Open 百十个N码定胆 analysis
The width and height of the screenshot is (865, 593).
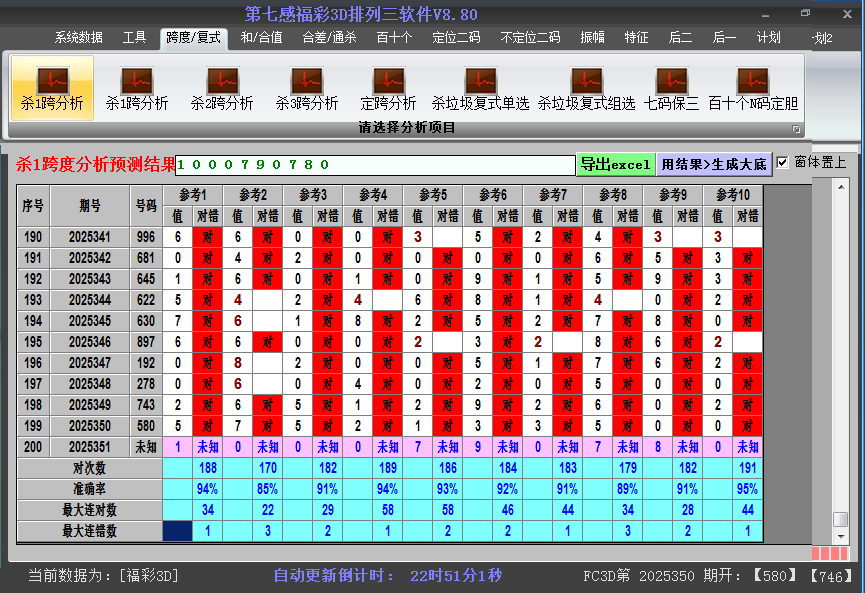coord(753,88)
